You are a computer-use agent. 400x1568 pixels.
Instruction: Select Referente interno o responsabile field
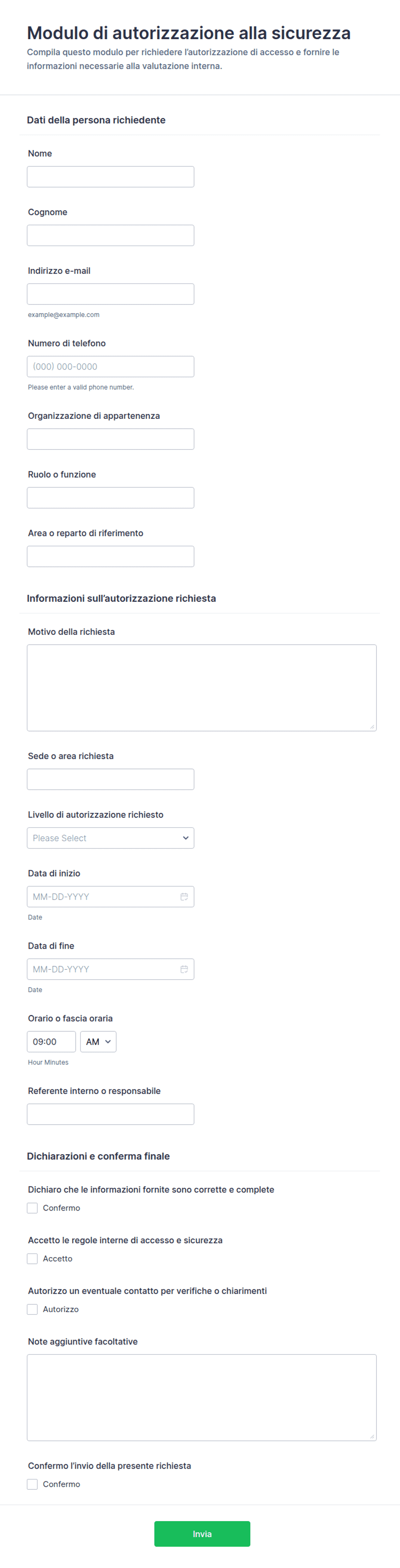[110, 1114]
